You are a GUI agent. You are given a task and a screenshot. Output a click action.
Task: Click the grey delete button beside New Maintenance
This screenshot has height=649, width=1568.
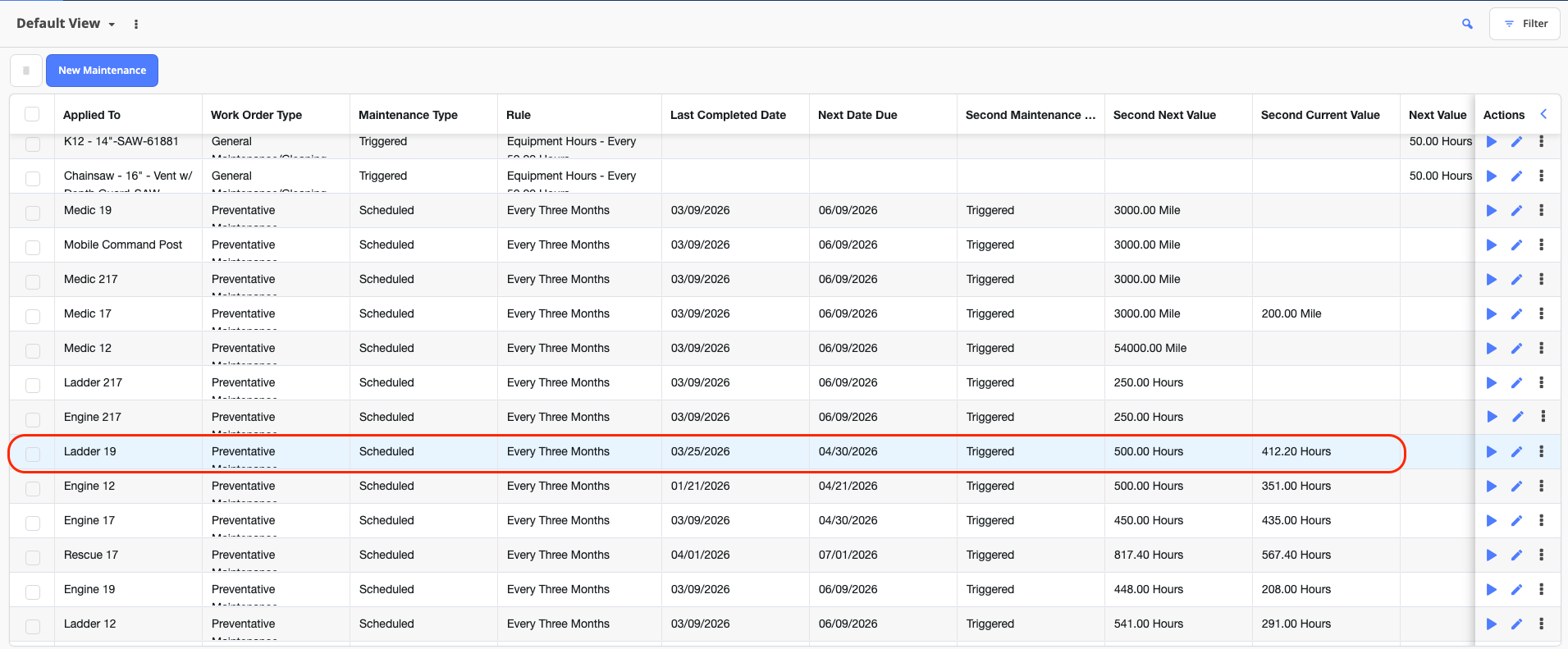point(26,71)
